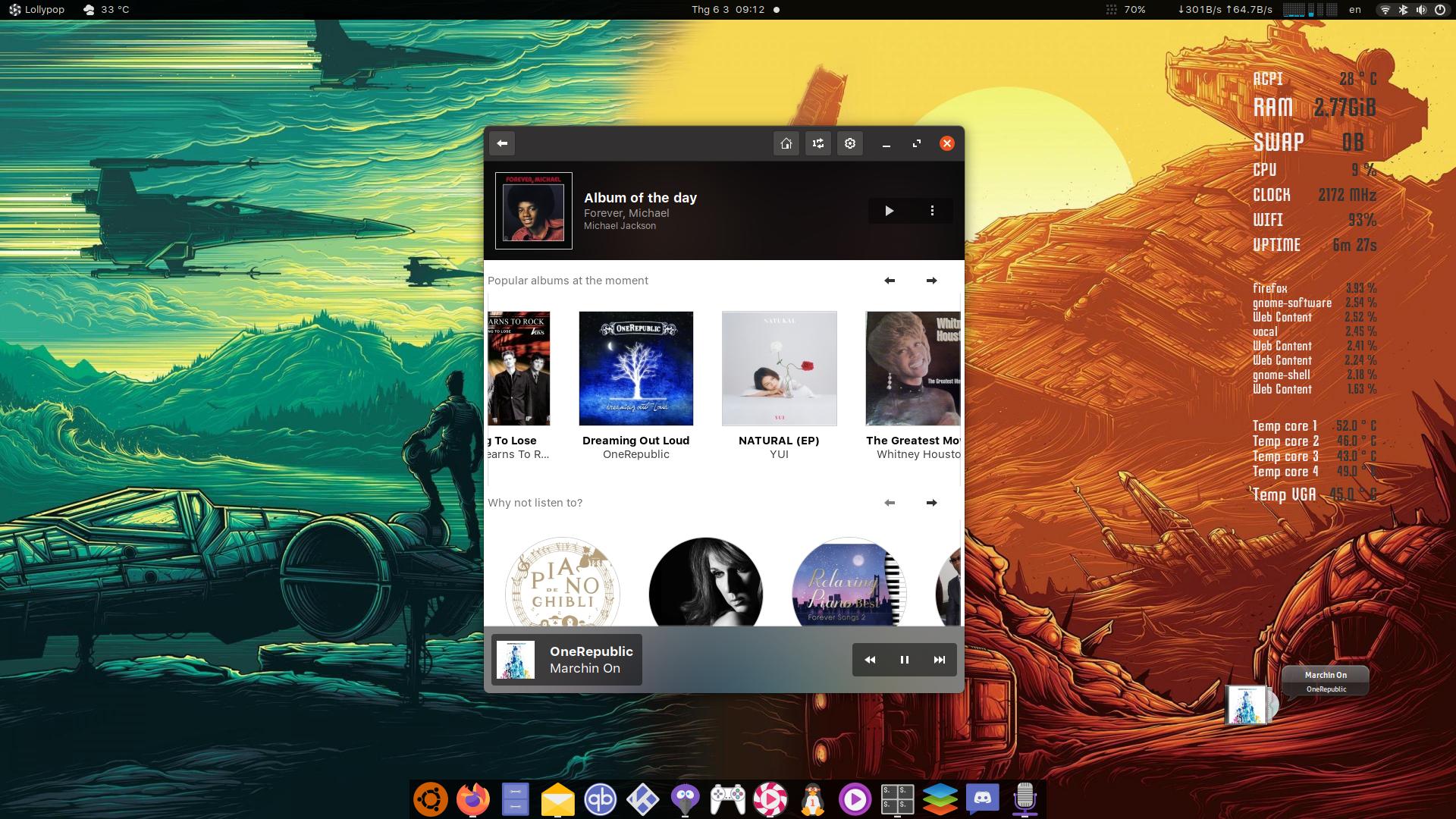Viewport: 1456px width, 819px height.
Task: Switch keyboard input source 'en'
Action: click(x=1355, y=10)
